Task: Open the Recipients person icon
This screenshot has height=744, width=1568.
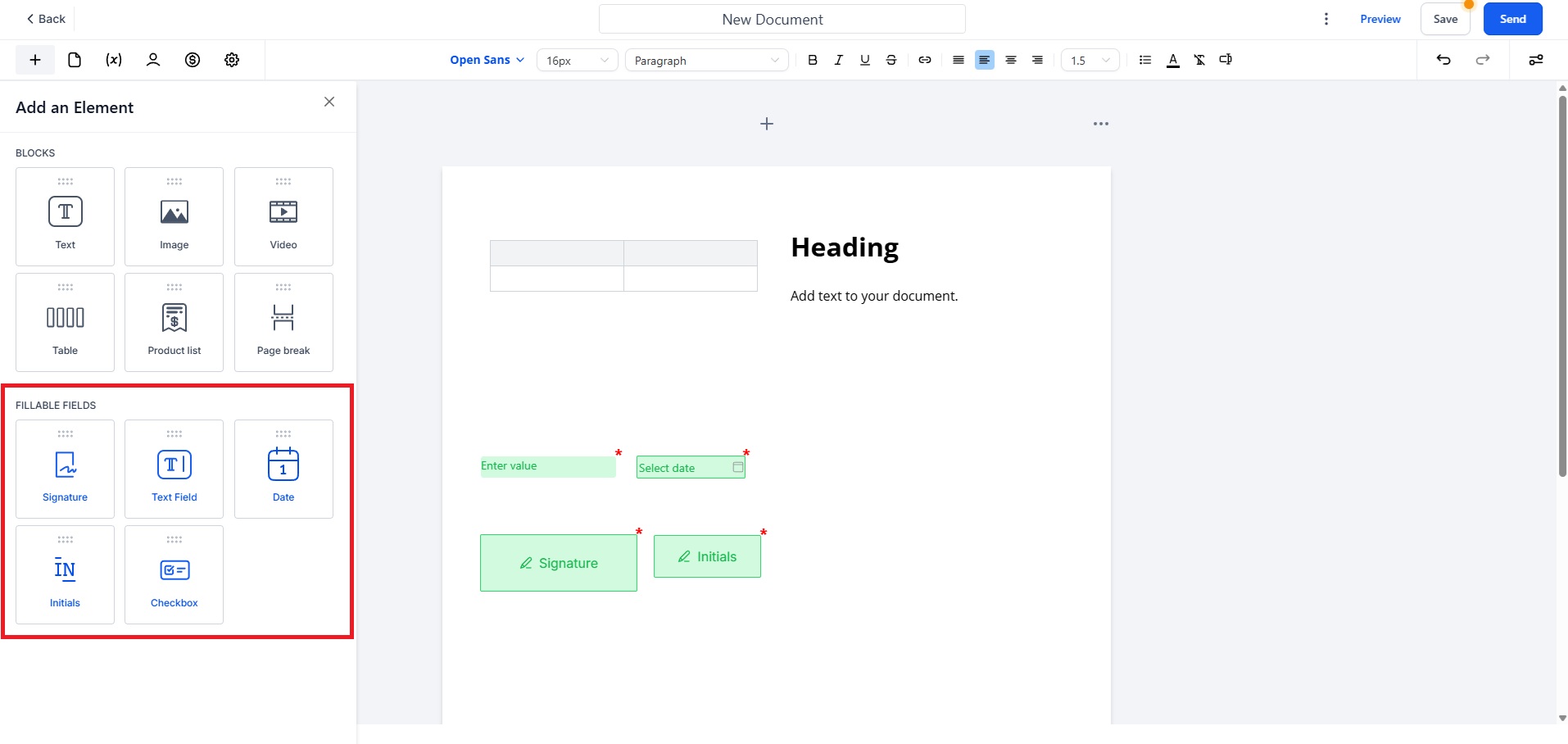Action: point(153,60)
